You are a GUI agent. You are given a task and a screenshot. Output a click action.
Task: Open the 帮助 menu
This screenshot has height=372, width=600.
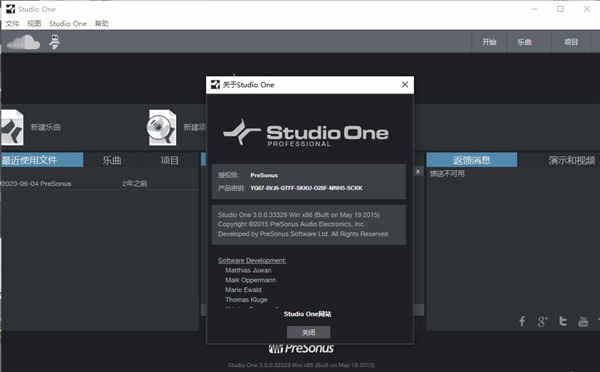click(102, 24)
